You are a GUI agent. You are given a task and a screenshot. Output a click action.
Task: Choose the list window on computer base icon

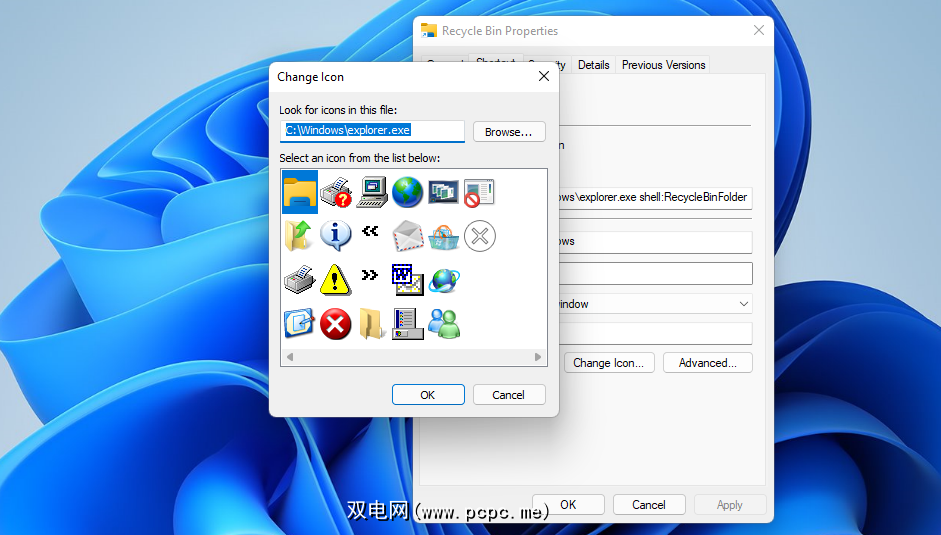[407, 324]
